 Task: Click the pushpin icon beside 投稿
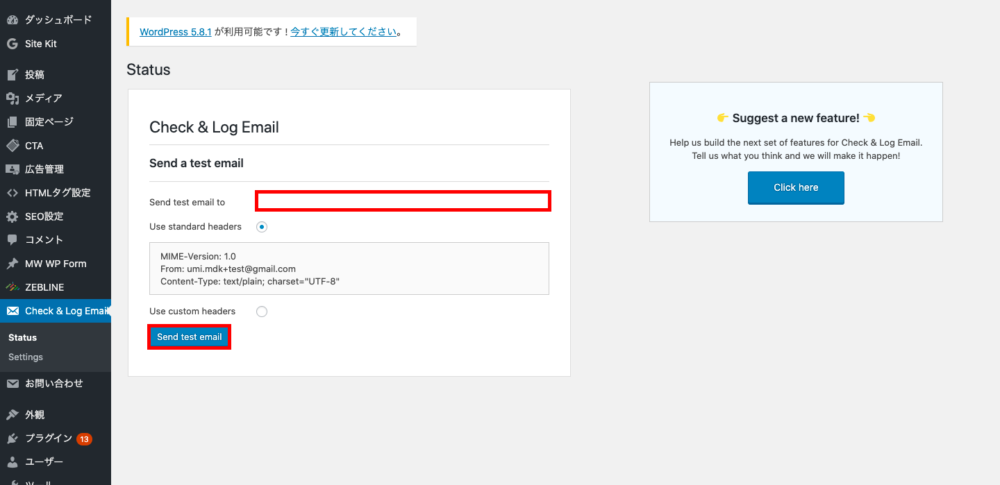click(12, 75)
